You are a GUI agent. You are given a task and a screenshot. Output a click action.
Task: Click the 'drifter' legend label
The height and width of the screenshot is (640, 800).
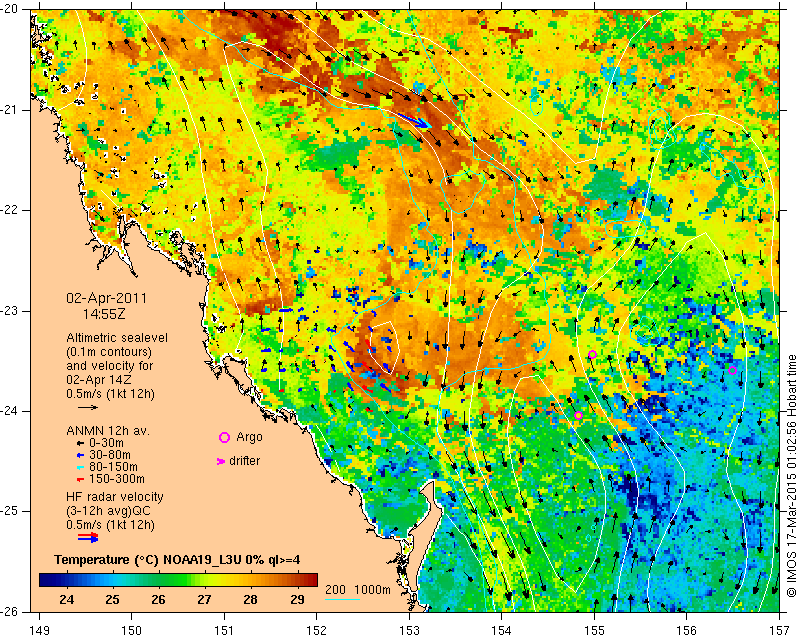(x=244, y=461)
